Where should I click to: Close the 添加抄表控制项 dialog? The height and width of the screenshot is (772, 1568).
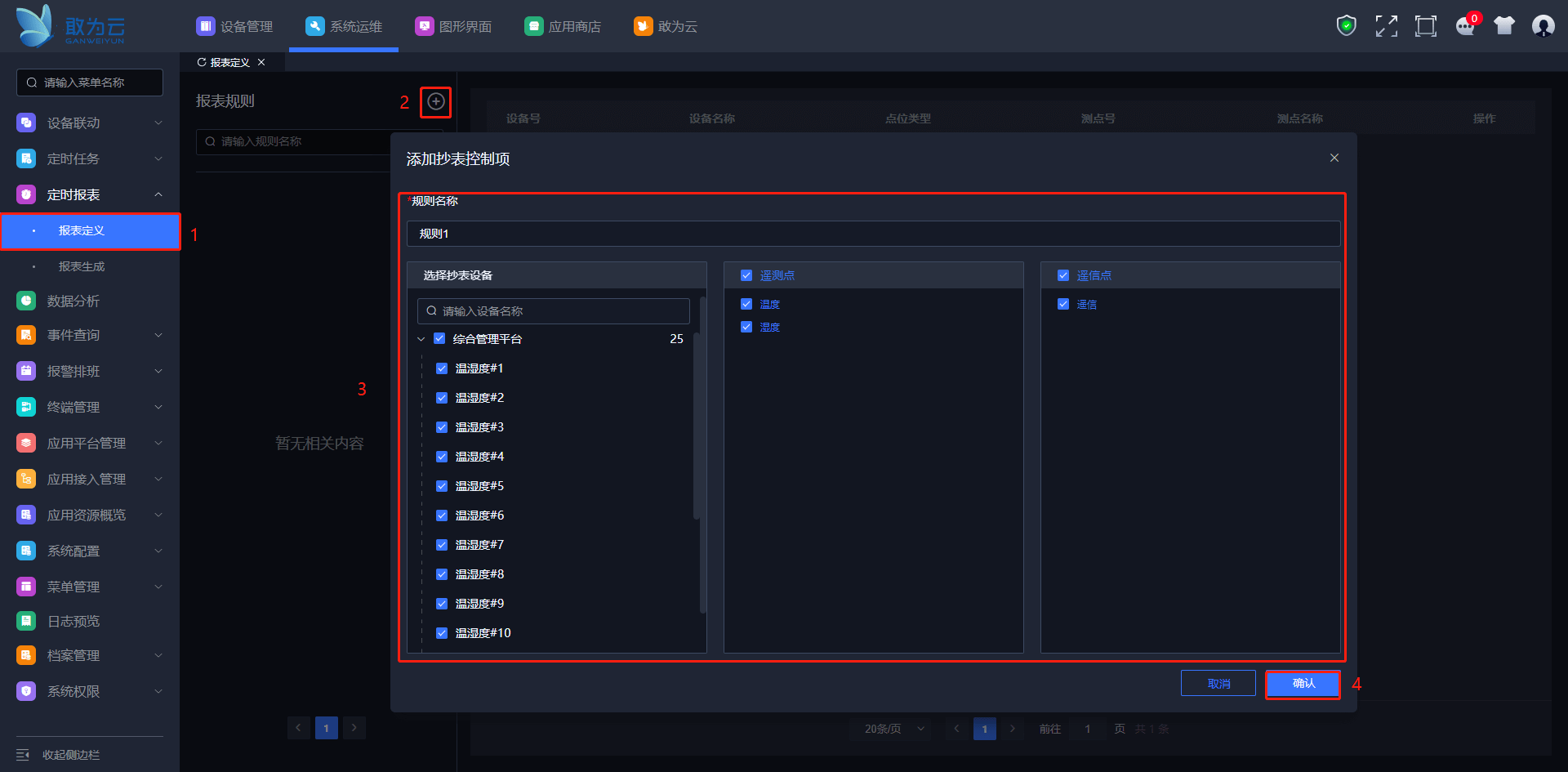1334,158
